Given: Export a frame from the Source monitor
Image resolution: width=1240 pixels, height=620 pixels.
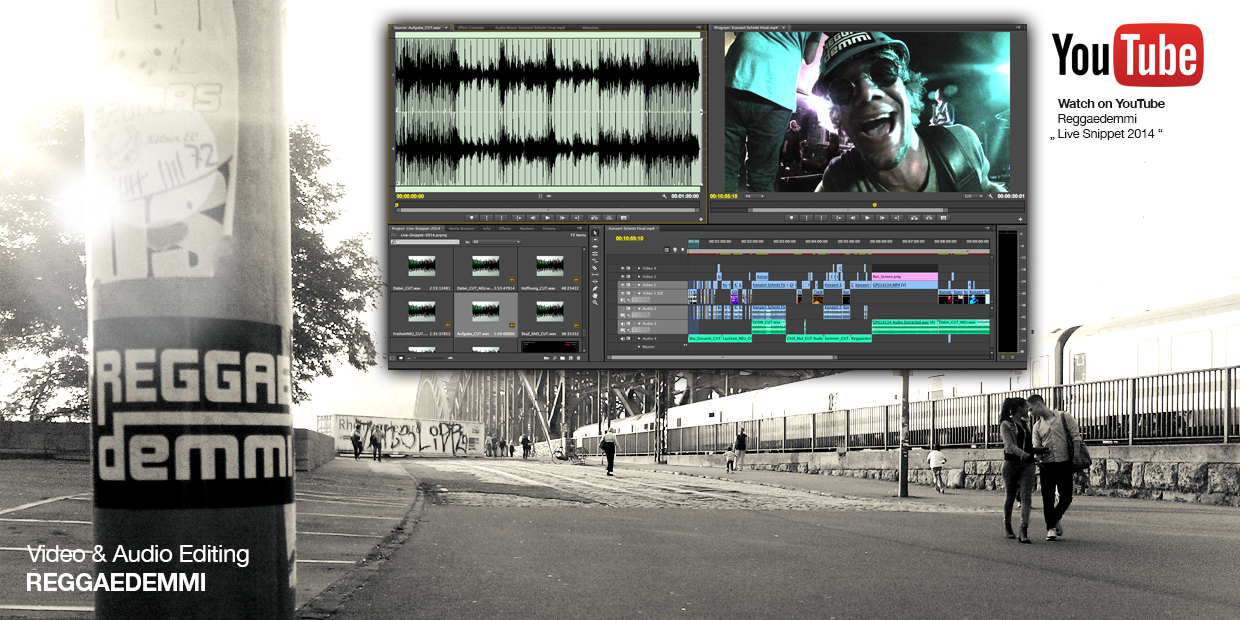Looking at the screenshot, I should [624, 217].
